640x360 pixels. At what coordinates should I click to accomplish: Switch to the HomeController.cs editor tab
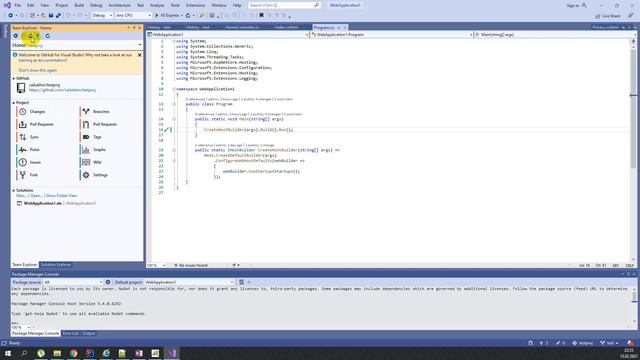click(x=242, y=27)
